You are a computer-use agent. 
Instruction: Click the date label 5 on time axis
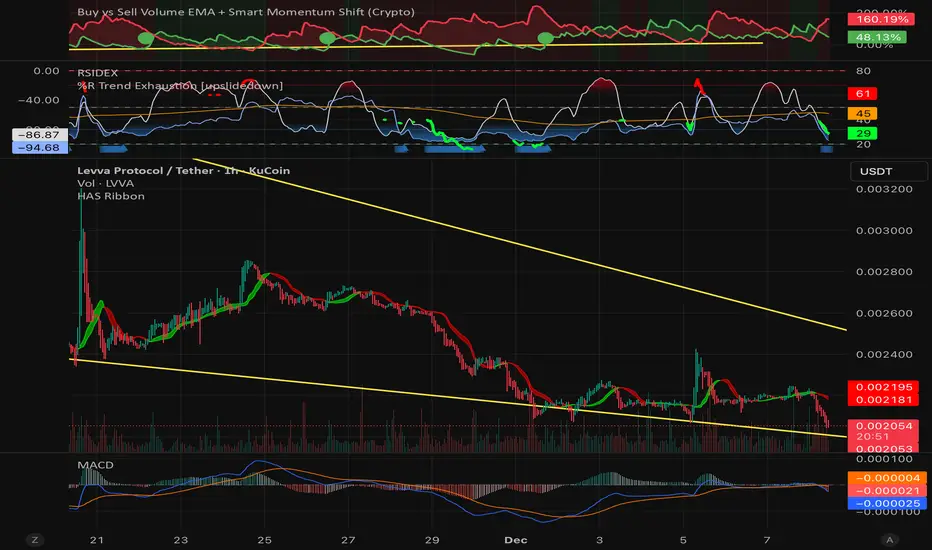point(683,540)
